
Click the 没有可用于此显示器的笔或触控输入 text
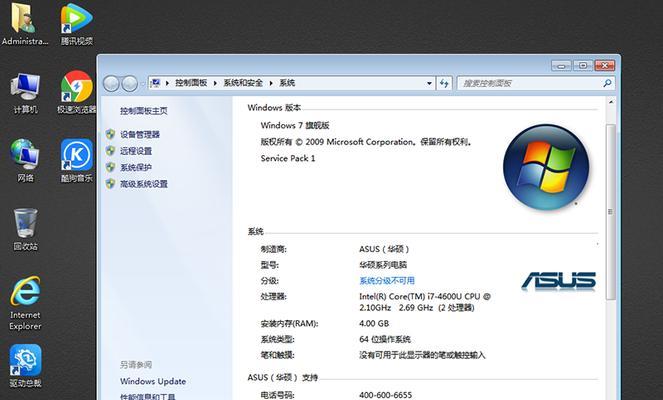pos(422,355)
